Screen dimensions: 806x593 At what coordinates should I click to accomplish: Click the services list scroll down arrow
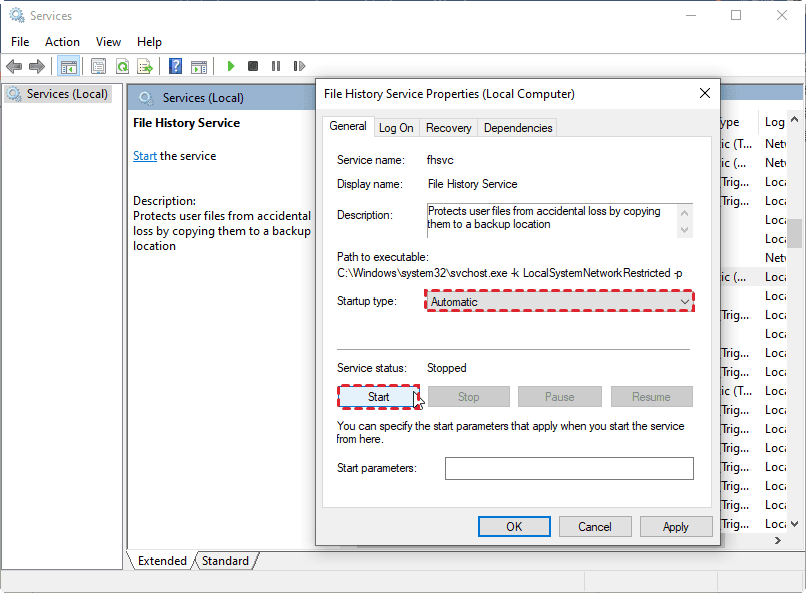[x=794, y=524]
